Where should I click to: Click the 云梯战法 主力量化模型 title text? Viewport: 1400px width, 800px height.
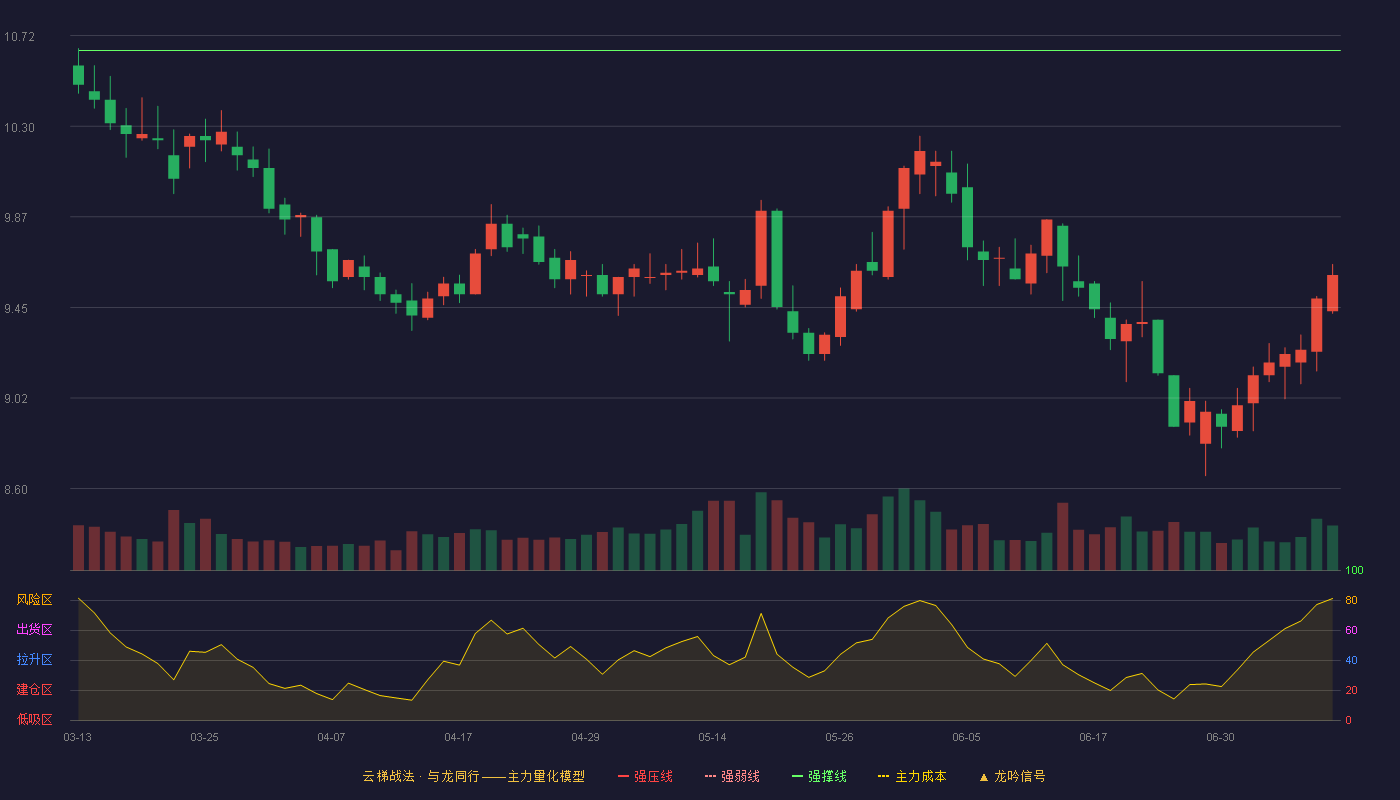coord(474,776)
